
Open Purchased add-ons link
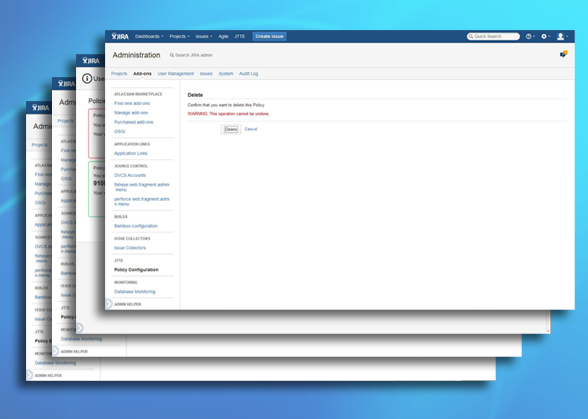point(134,122)
